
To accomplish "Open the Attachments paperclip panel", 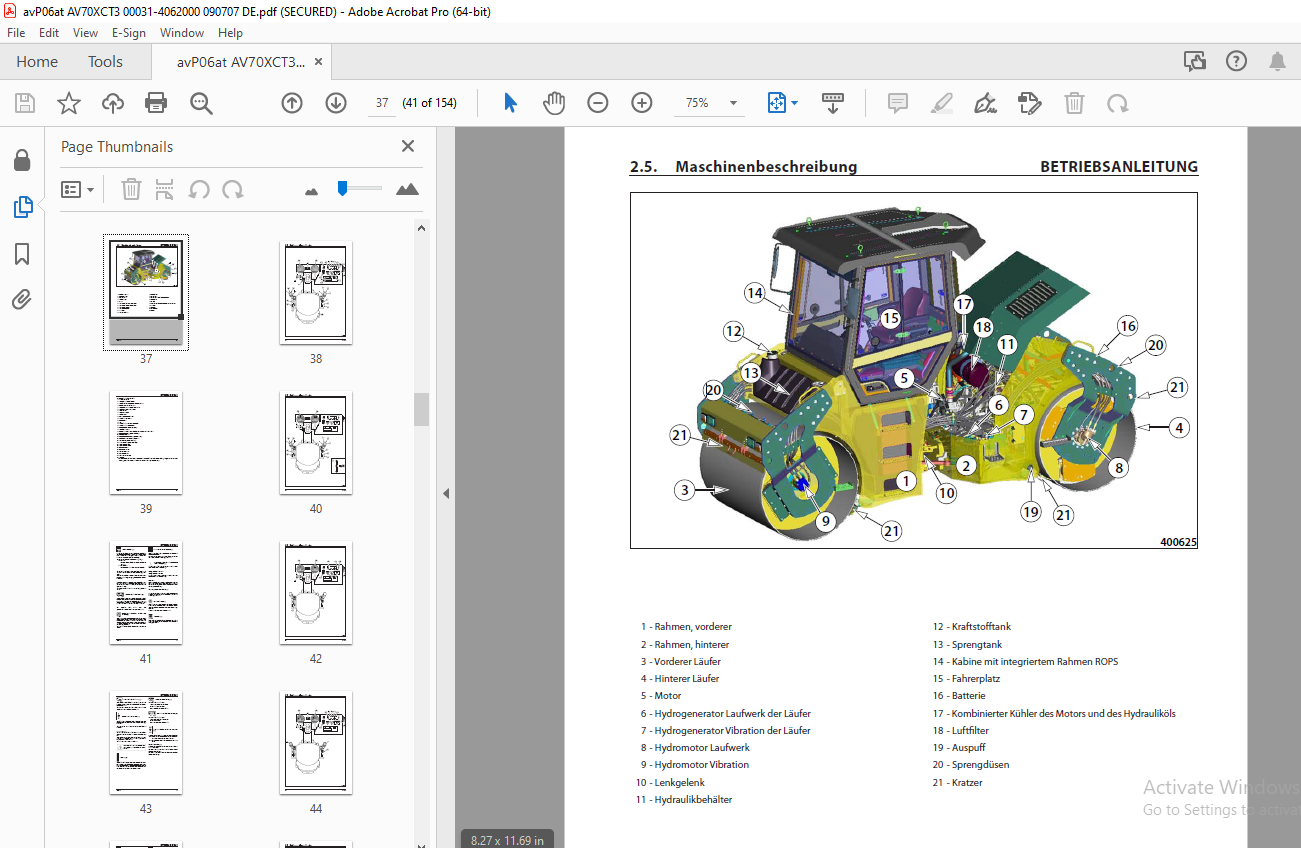I will [x=22, y=299].
